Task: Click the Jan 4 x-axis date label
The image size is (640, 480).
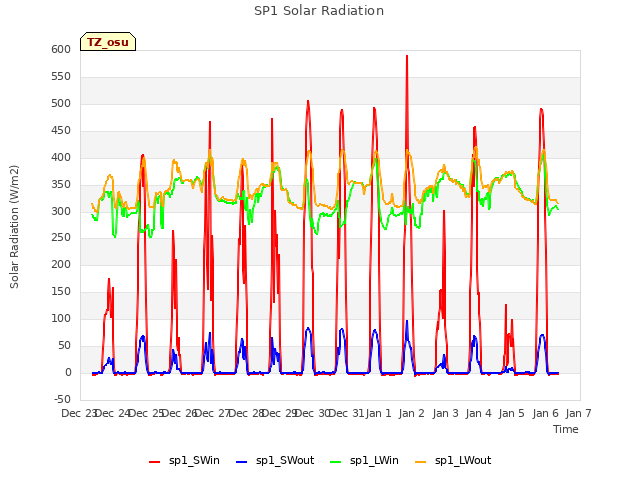Action: (478, 413)
